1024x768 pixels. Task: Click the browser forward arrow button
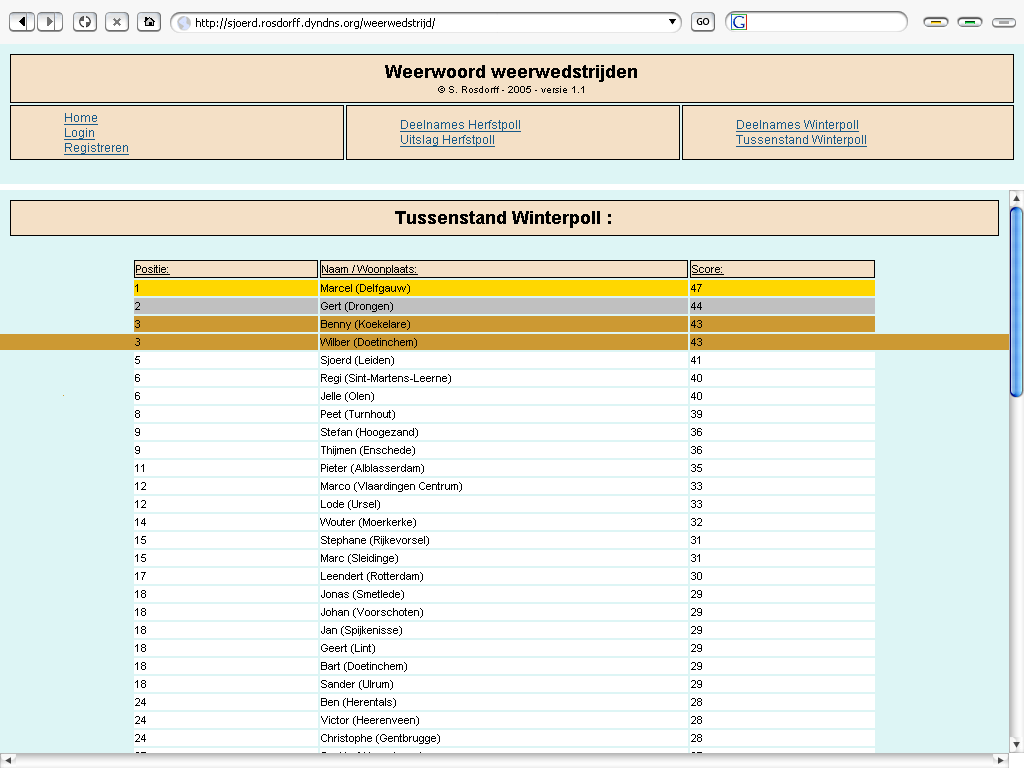click(x=50, y=22)
